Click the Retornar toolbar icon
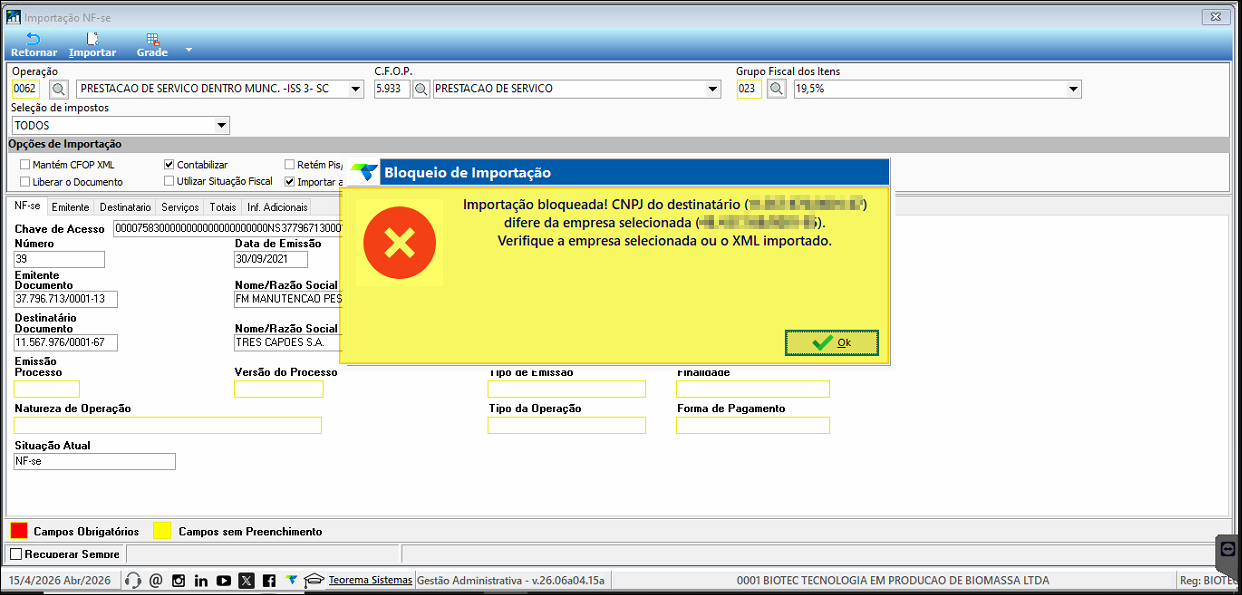Image resolution: width=1242 pixels, height=595 pixels. [33, 39]
